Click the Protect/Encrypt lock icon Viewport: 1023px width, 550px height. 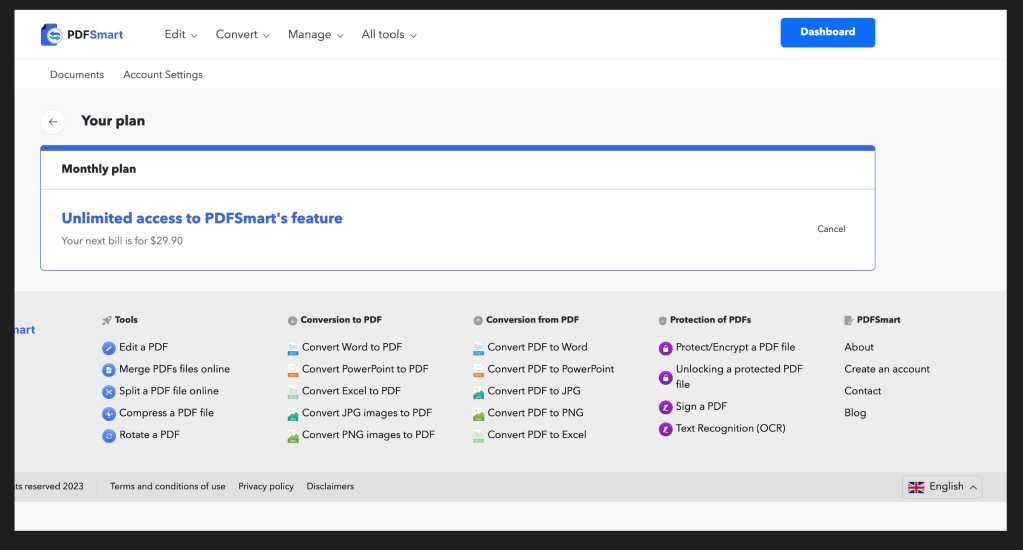[x=665, y=348]
